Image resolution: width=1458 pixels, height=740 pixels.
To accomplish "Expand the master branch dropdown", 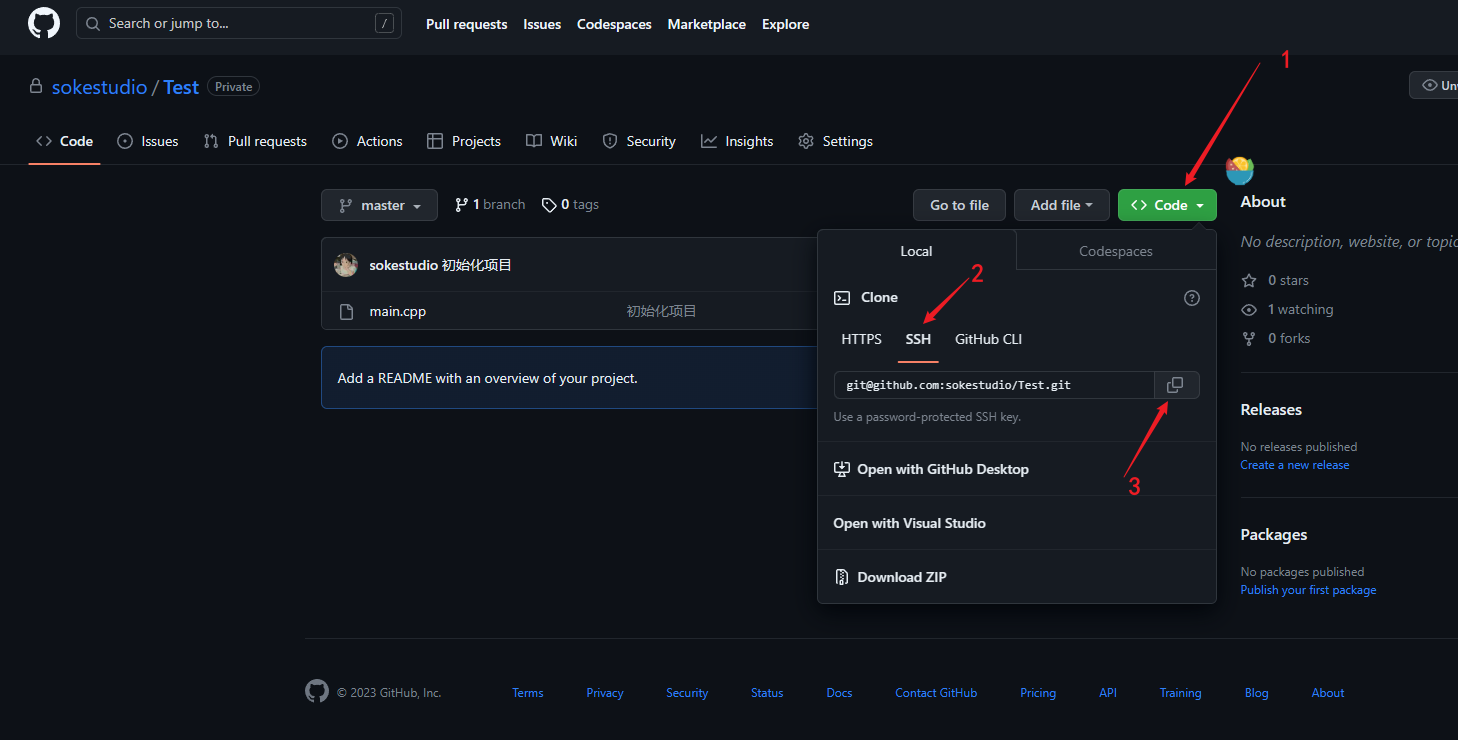I will 379,205.
